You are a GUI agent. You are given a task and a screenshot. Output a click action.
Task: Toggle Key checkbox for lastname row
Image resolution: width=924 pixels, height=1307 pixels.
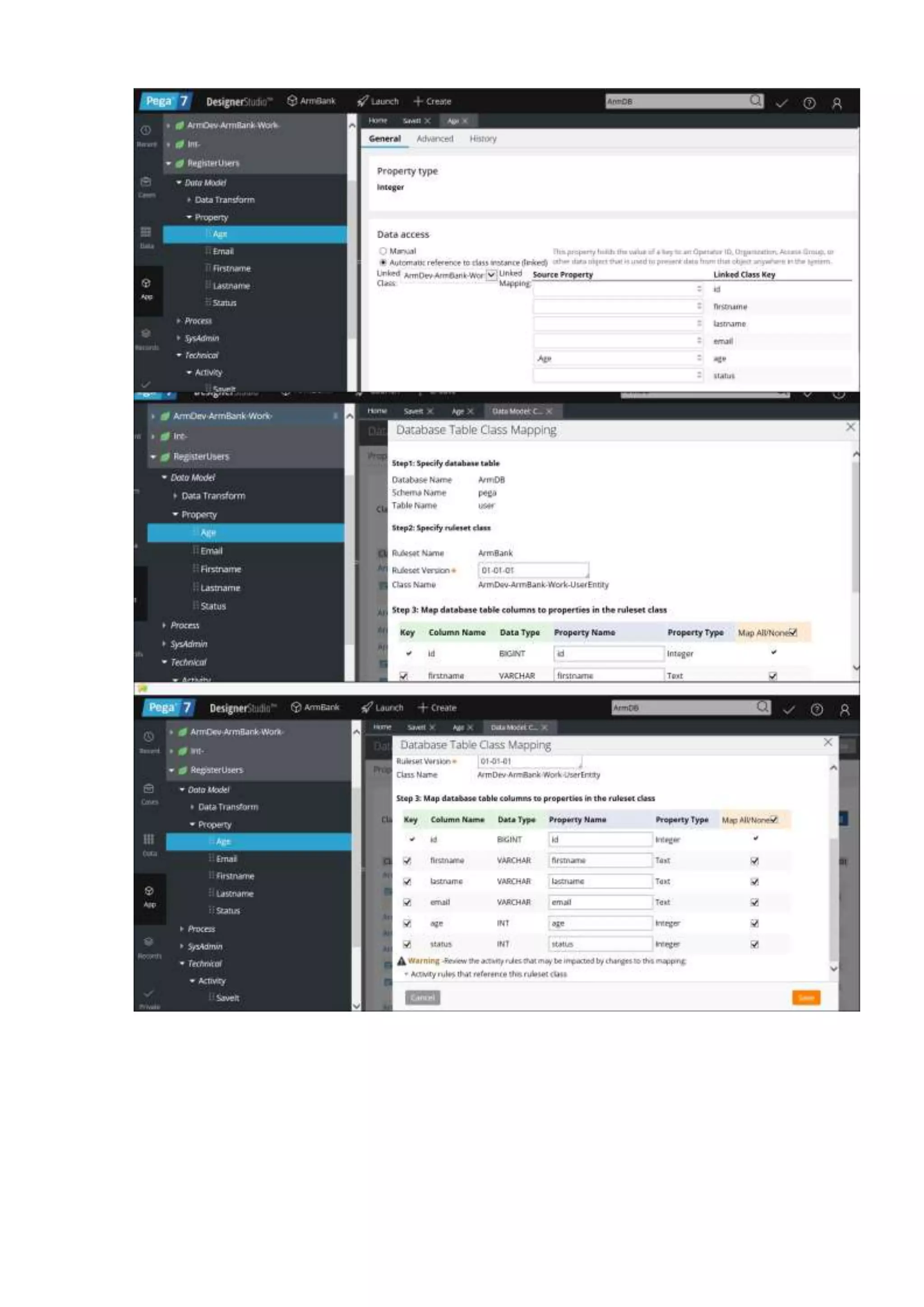pyautogui.click(x=407, y=882)
